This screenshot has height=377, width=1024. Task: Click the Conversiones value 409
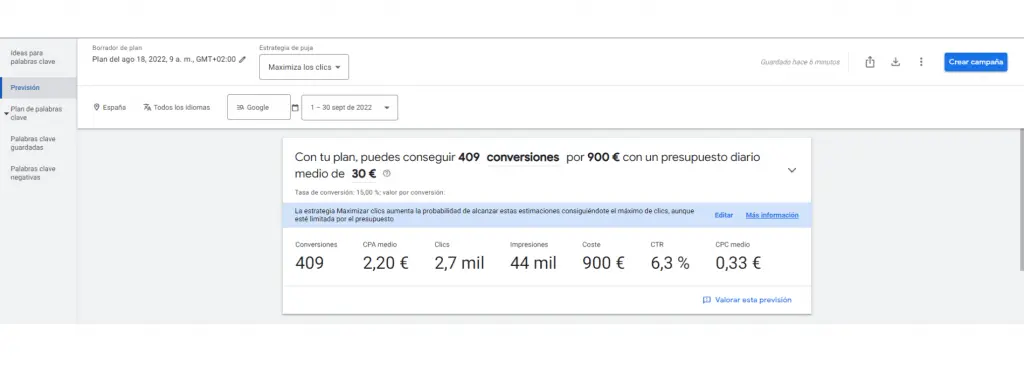point(310,263)
